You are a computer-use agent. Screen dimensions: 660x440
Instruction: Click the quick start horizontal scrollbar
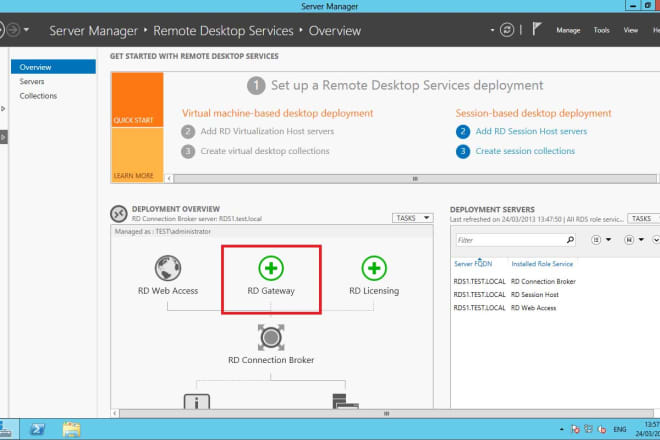pyautogui.click(x=415, y=179)
